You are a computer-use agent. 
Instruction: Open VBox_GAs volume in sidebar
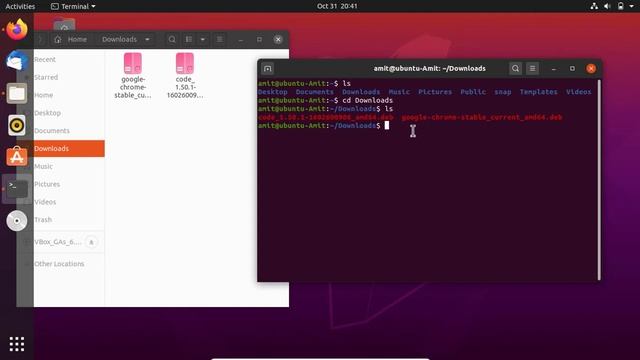[57, 242]
